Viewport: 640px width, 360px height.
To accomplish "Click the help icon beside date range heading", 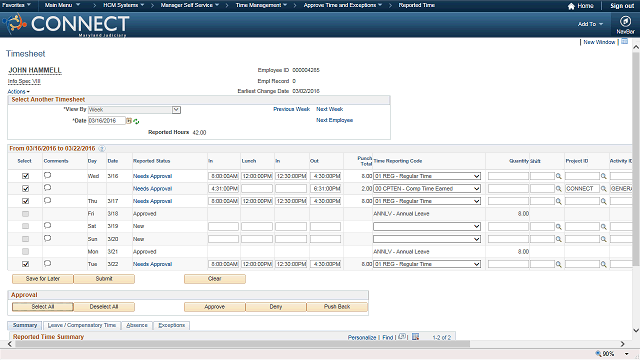I will (x=102, y=149).
